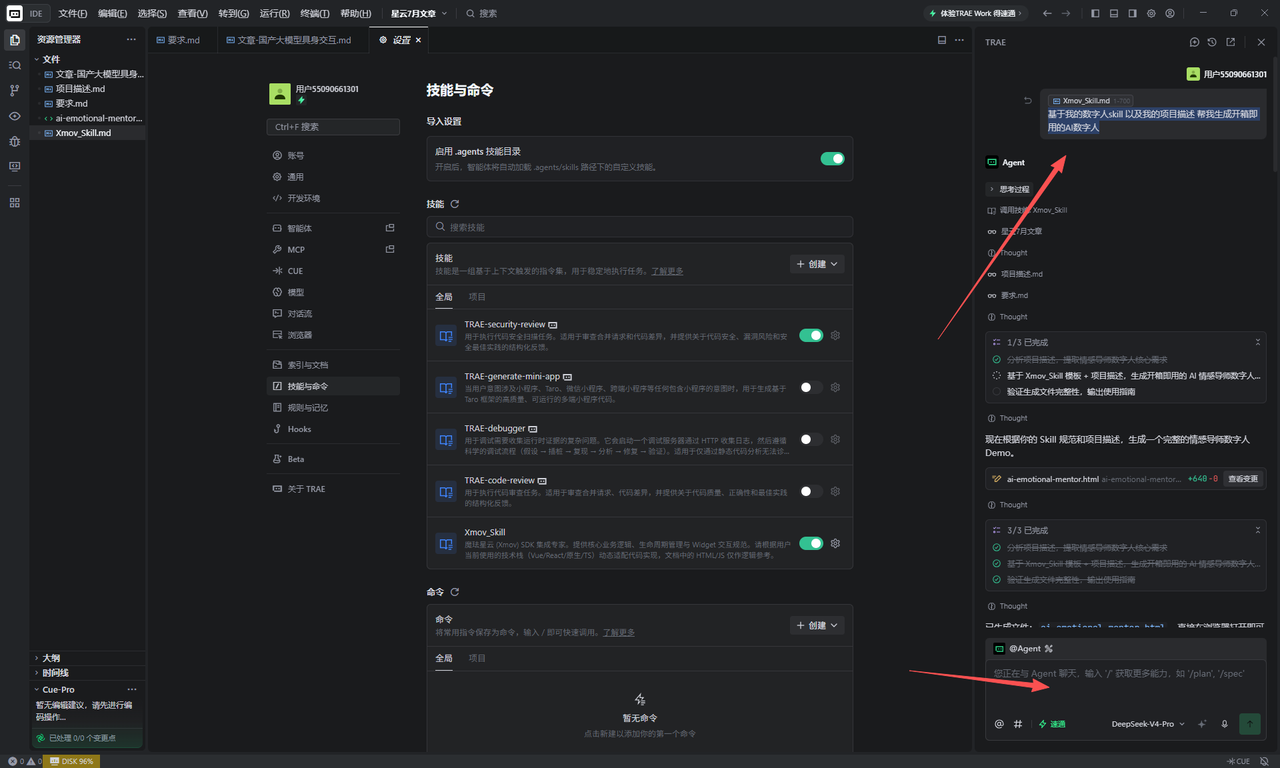Open chat history in TRAE panel

[1212, 42]
